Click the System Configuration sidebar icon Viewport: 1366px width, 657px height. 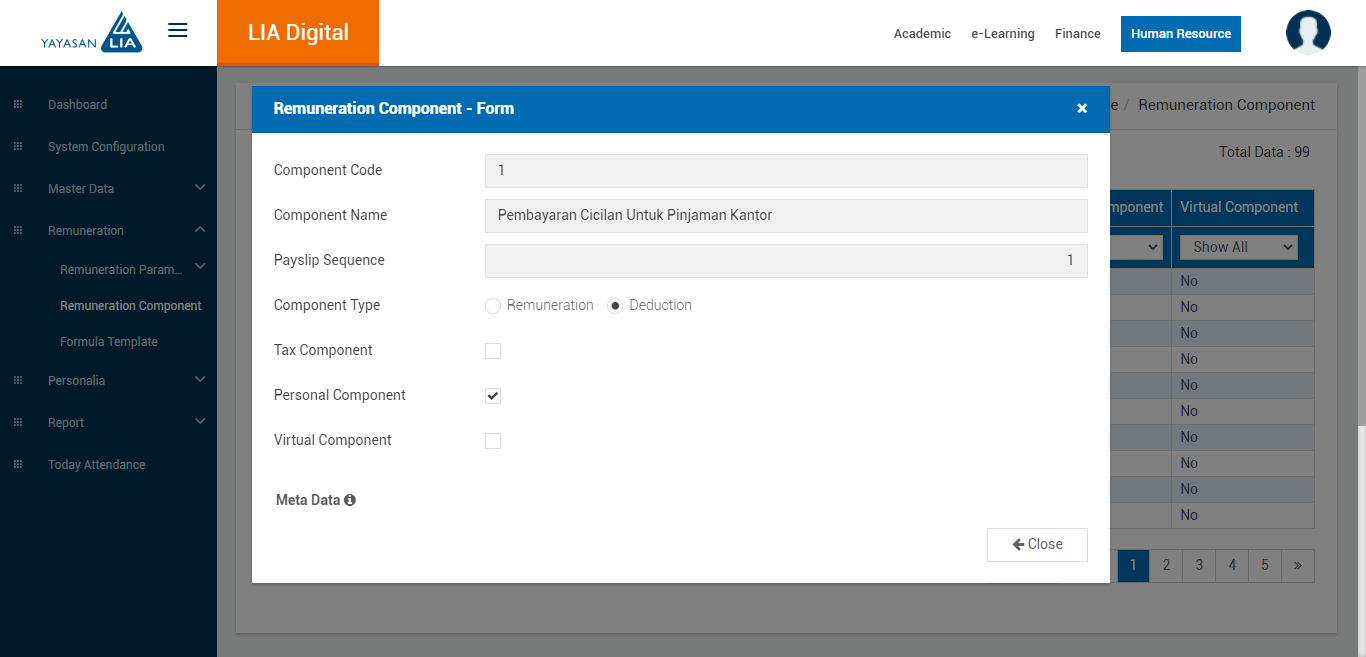tap(18, 147)
